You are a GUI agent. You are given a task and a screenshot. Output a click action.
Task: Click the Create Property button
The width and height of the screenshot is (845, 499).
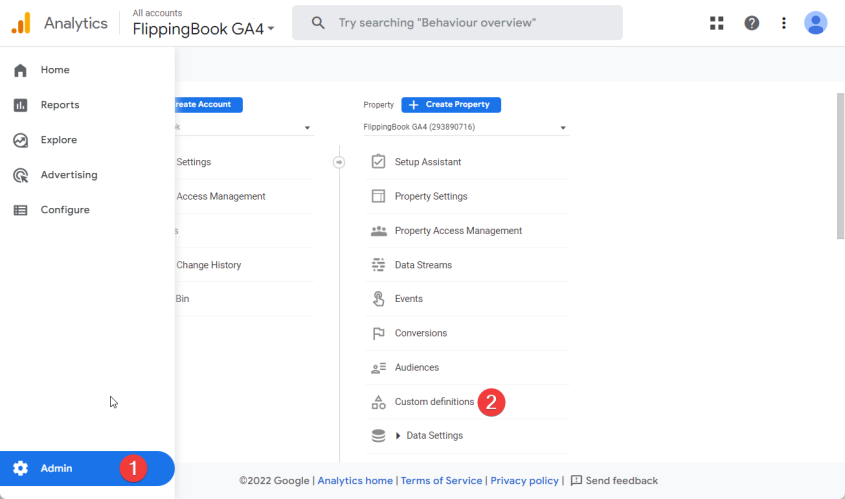(451, 105)
